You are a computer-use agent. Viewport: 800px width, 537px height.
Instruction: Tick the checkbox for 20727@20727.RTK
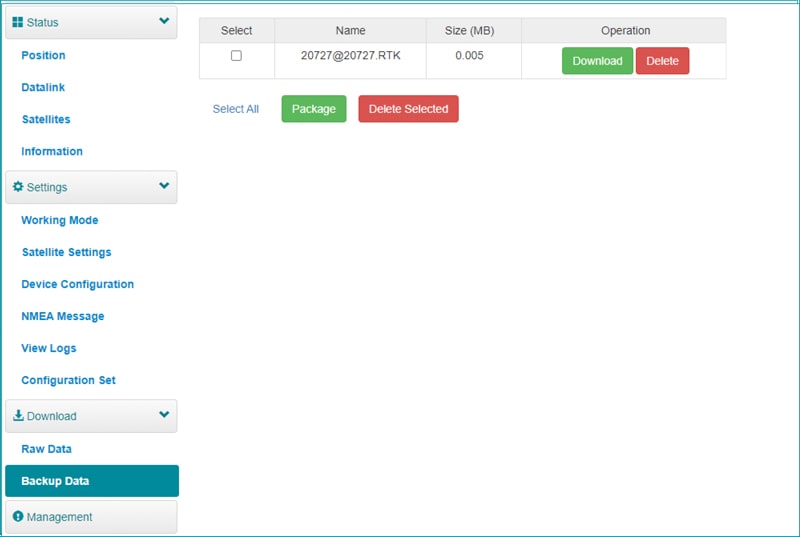[x=236, y=56]
